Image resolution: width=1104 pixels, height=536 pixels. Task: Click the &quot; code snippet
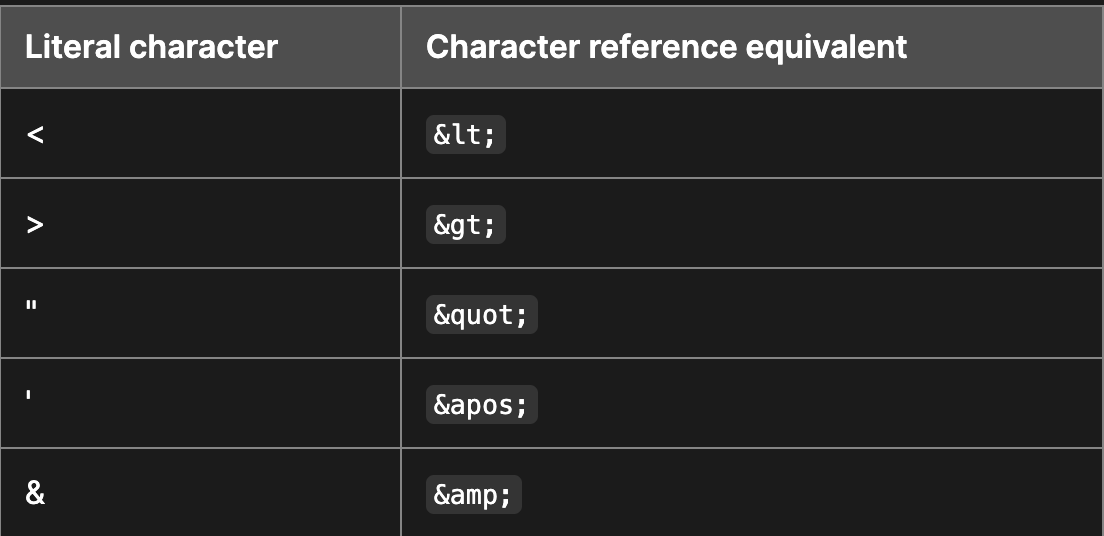pos(481,315)
